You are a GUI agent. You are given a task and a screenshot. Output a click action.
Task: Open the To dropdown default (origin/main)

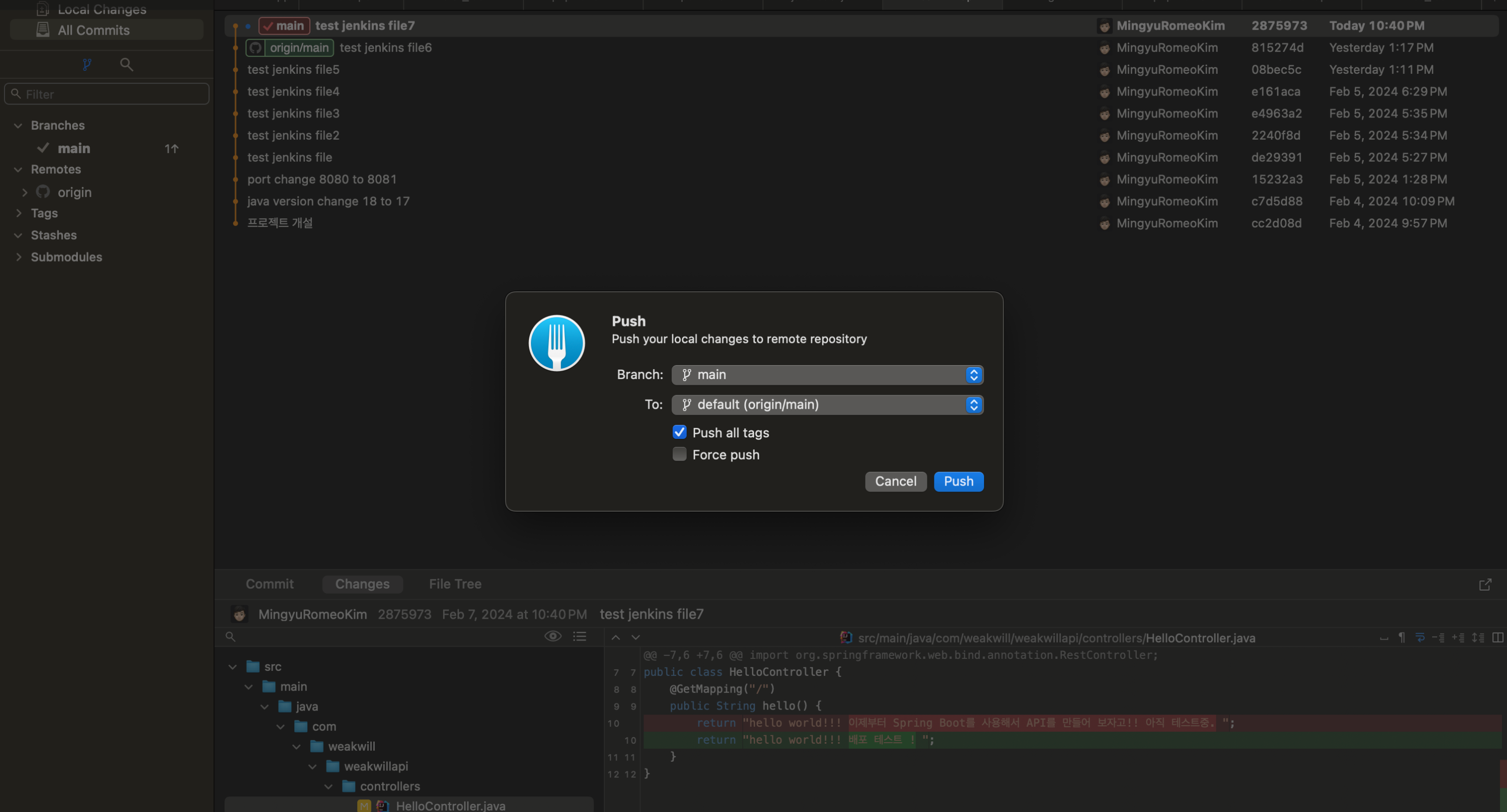(x=827, y=405)
